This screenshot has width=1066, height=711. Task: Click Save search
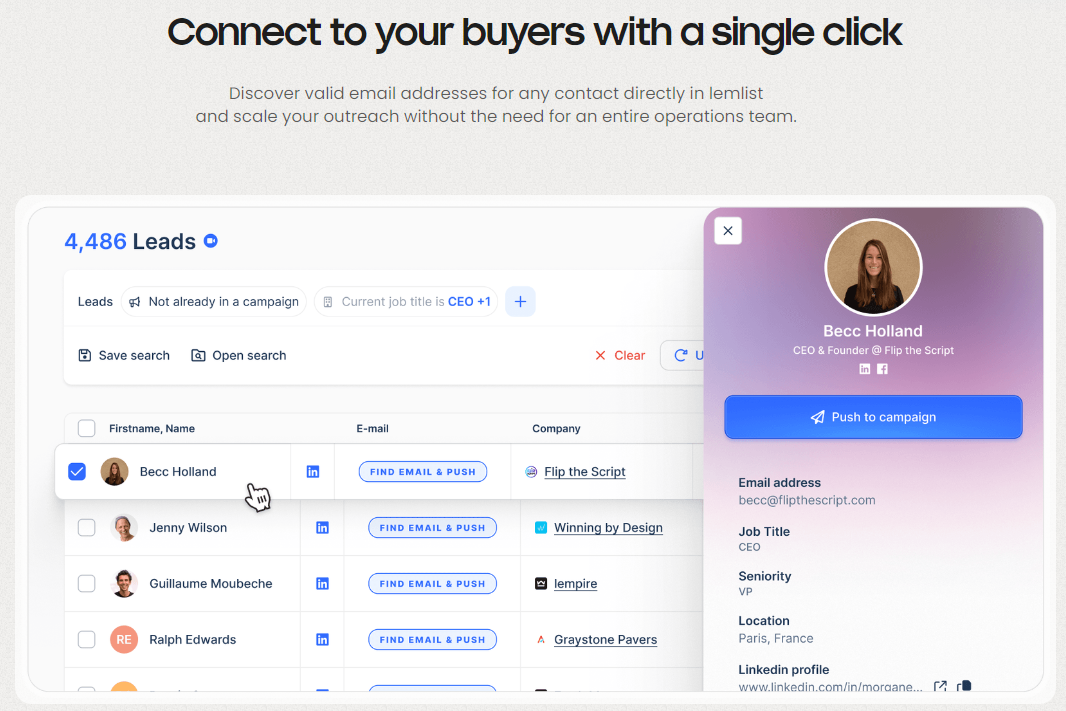124,356
